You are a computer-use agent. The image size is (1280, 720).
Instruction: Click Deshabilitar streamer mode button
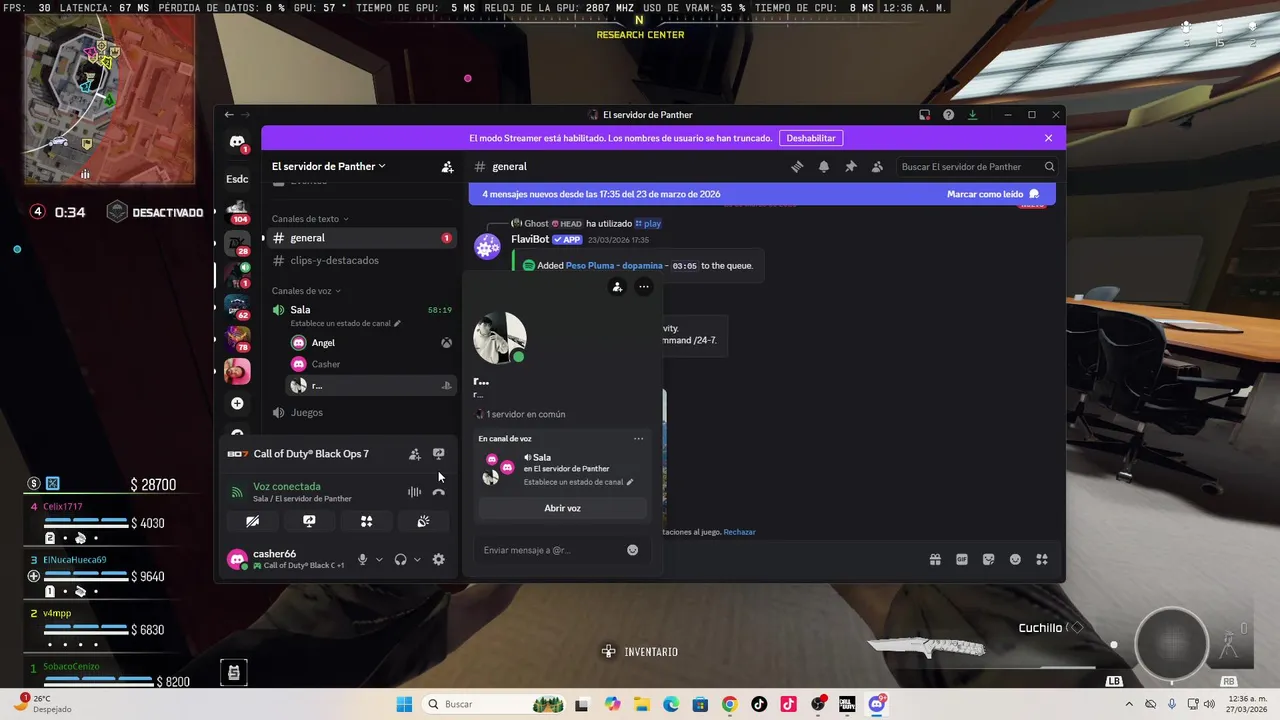[x=810, y=138]
